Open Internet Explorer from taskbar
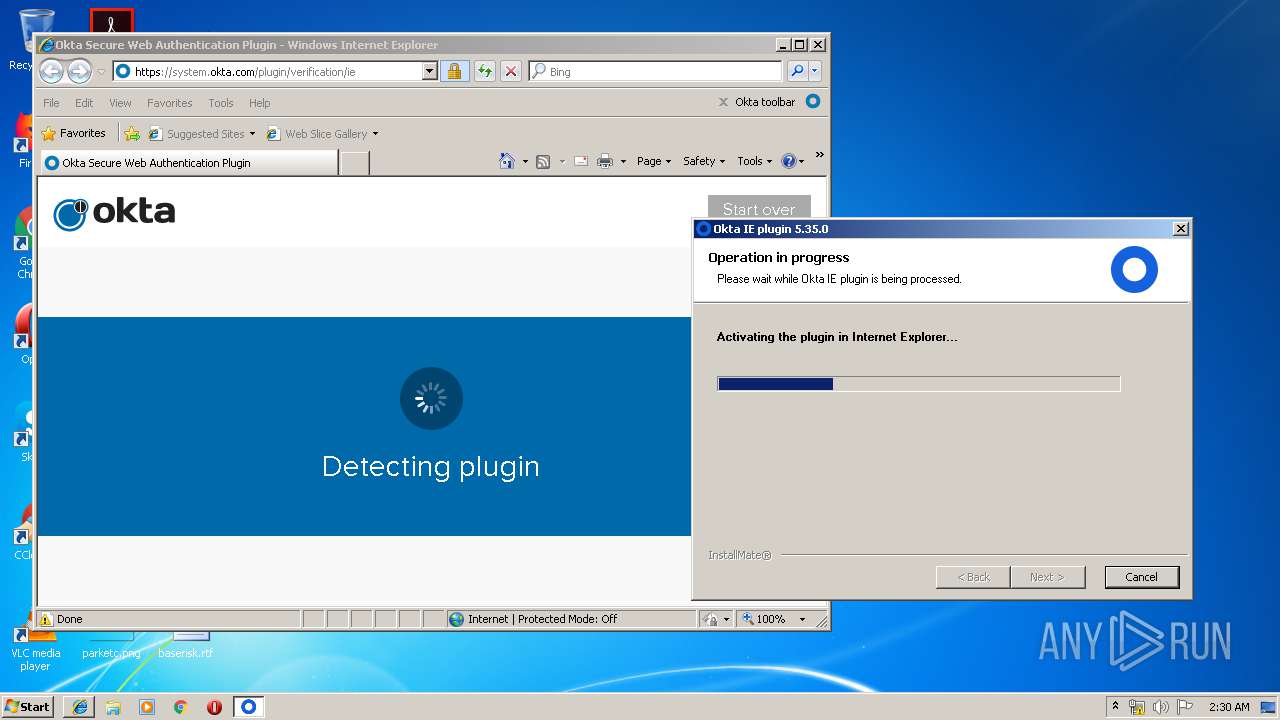Image resolution: width=1280 pixels, height=720 pixels. pyautogui.click(x=79, y=707)
